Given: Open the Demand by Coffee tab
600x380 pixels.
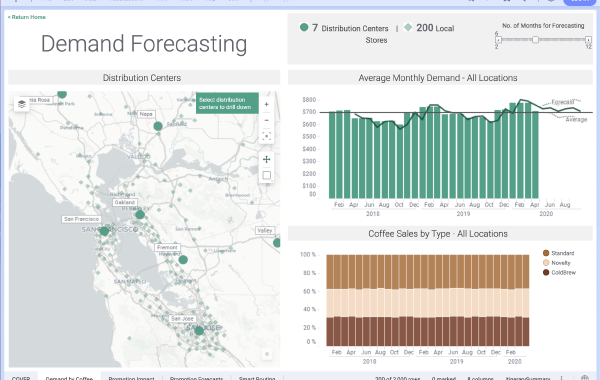Looking at the screenshot, I should tap(69, 377).
